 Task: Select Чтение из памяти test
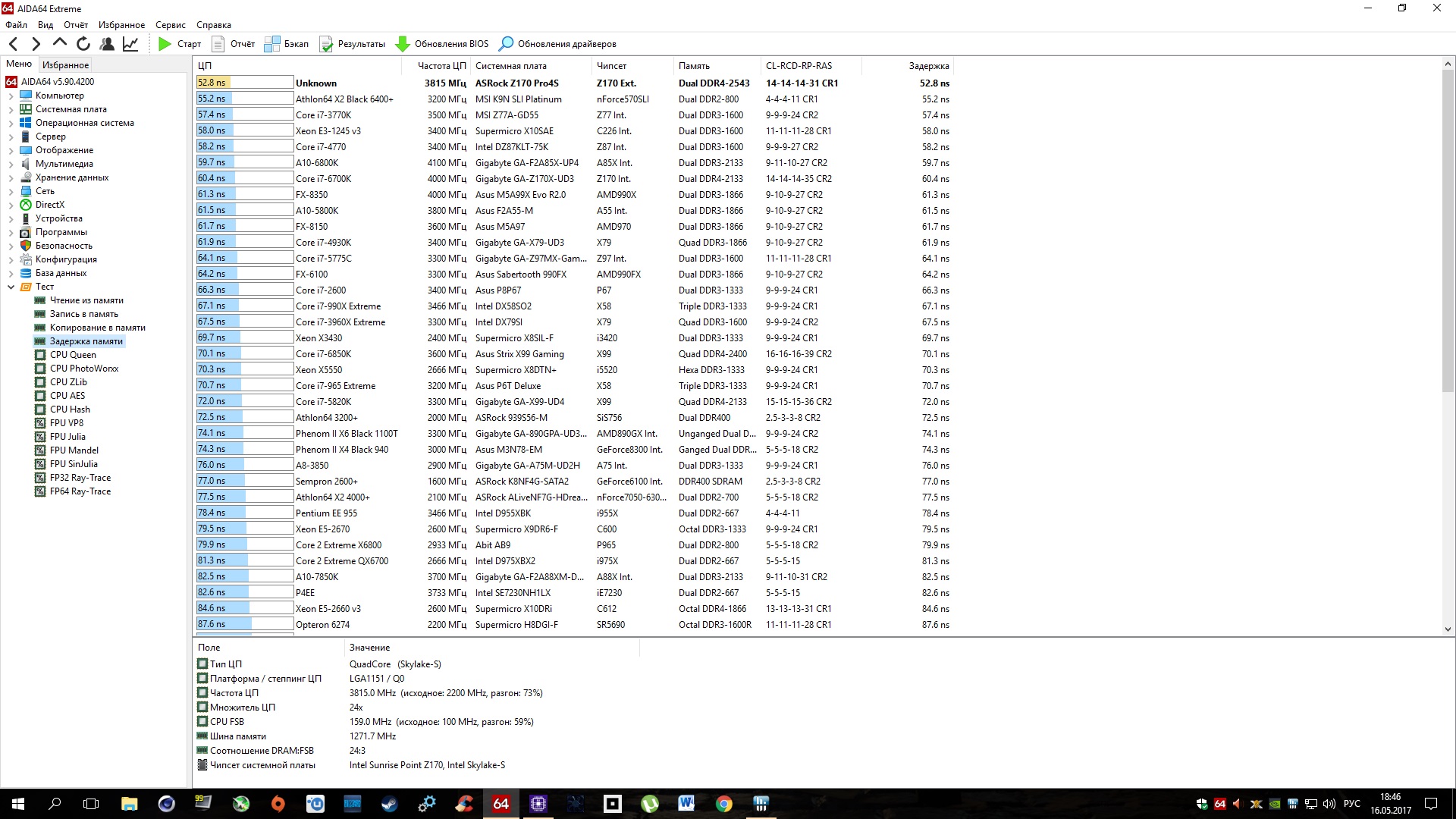tap(86, 300)
